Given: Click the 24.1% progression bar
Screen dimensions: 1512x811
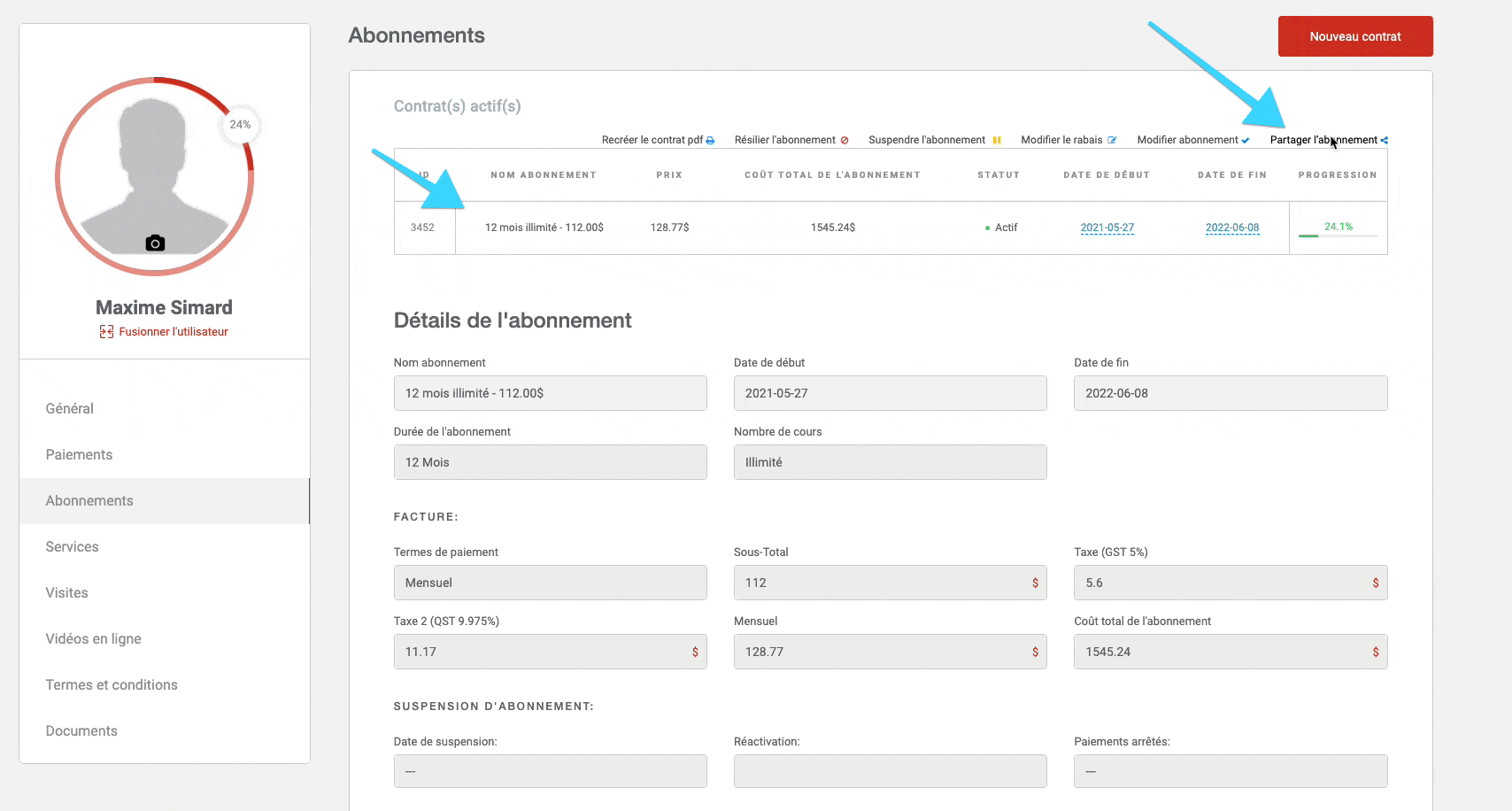Looking at the screenshot, I should (1338, 235).
